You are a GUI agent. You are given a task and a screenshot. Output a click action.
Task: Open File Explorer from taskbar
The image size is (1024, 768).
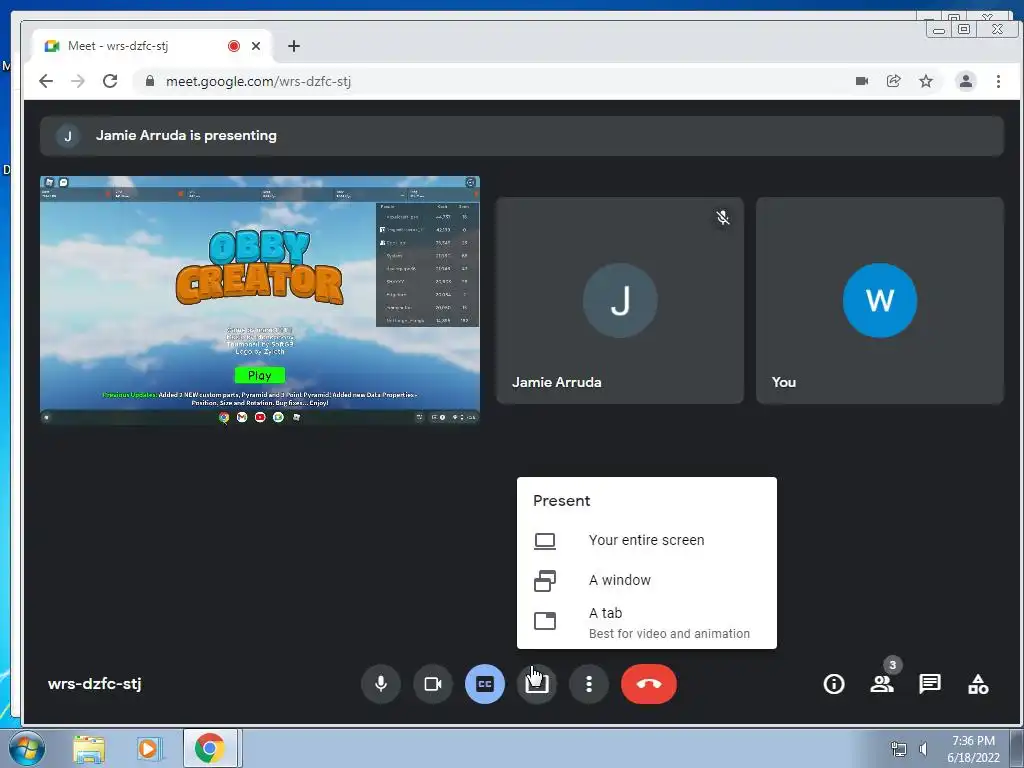coord(89,749)
